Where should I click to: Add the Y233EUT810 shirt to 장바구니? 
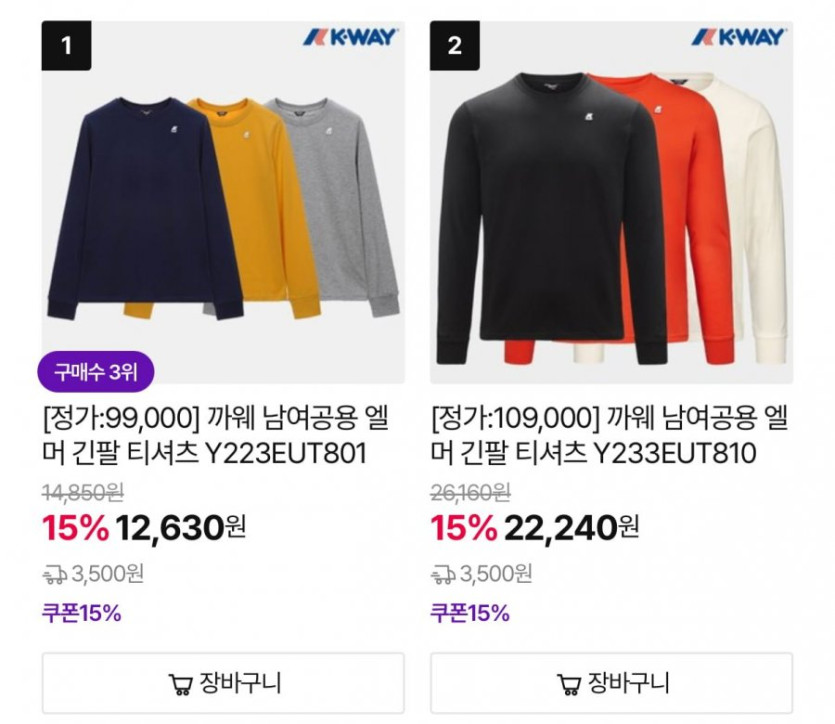tap(611, 683)
